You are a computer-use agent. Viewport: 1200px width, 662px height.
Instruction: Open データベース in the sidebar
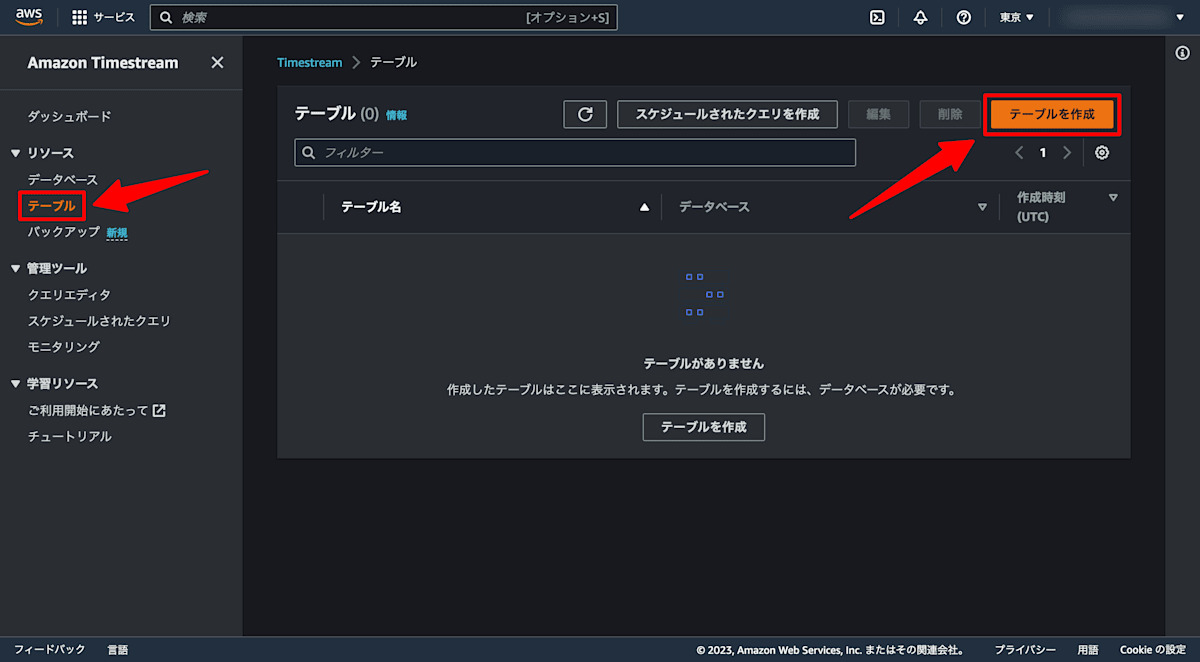[63, 179]
